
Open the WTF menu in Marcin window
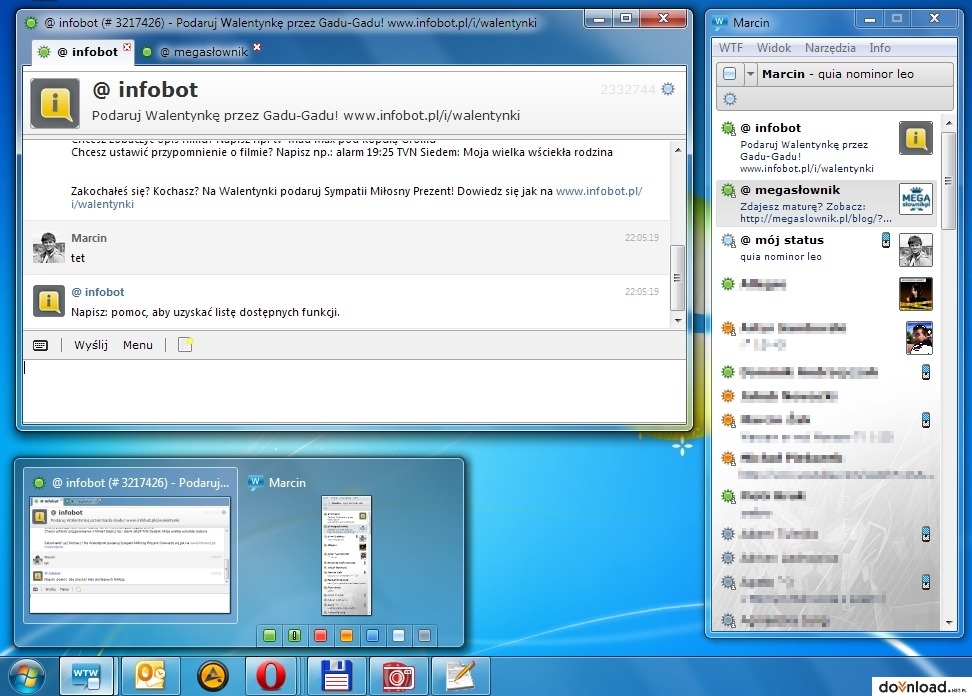coord(730,48)
